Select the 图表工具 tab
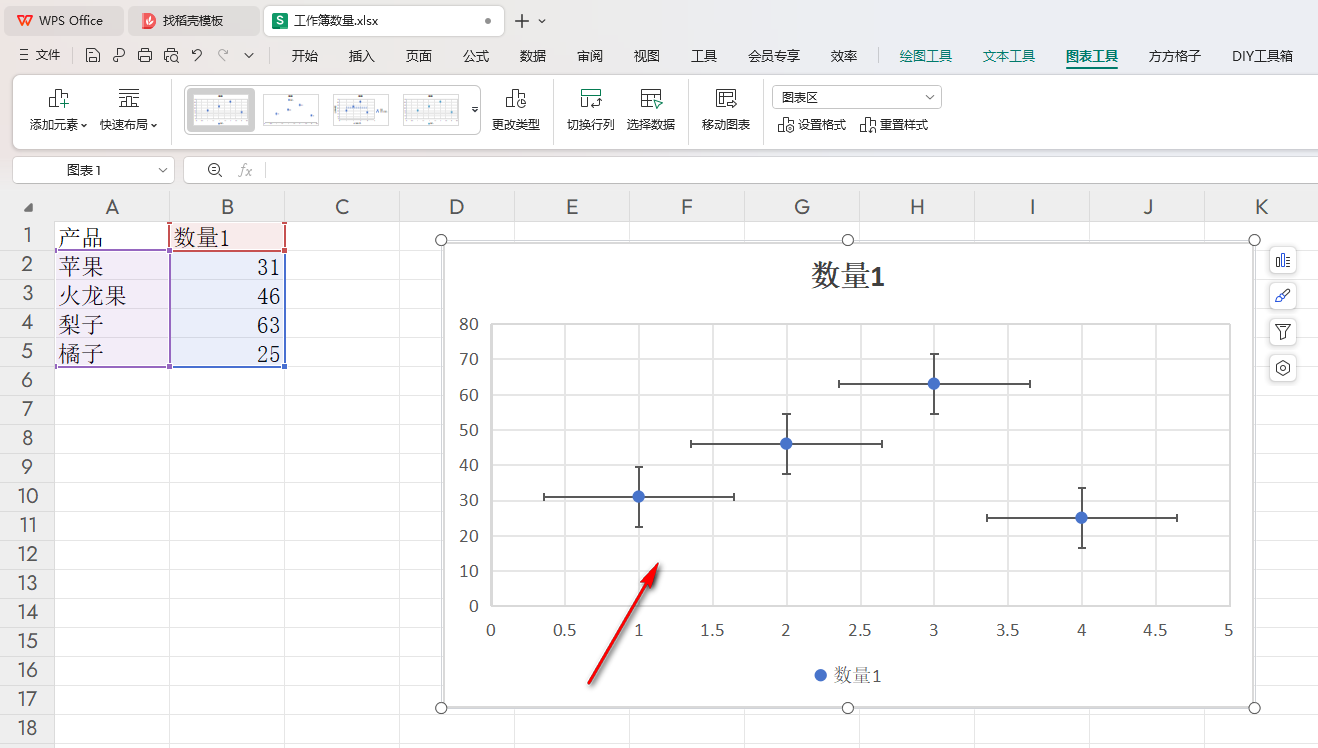 1092,56
